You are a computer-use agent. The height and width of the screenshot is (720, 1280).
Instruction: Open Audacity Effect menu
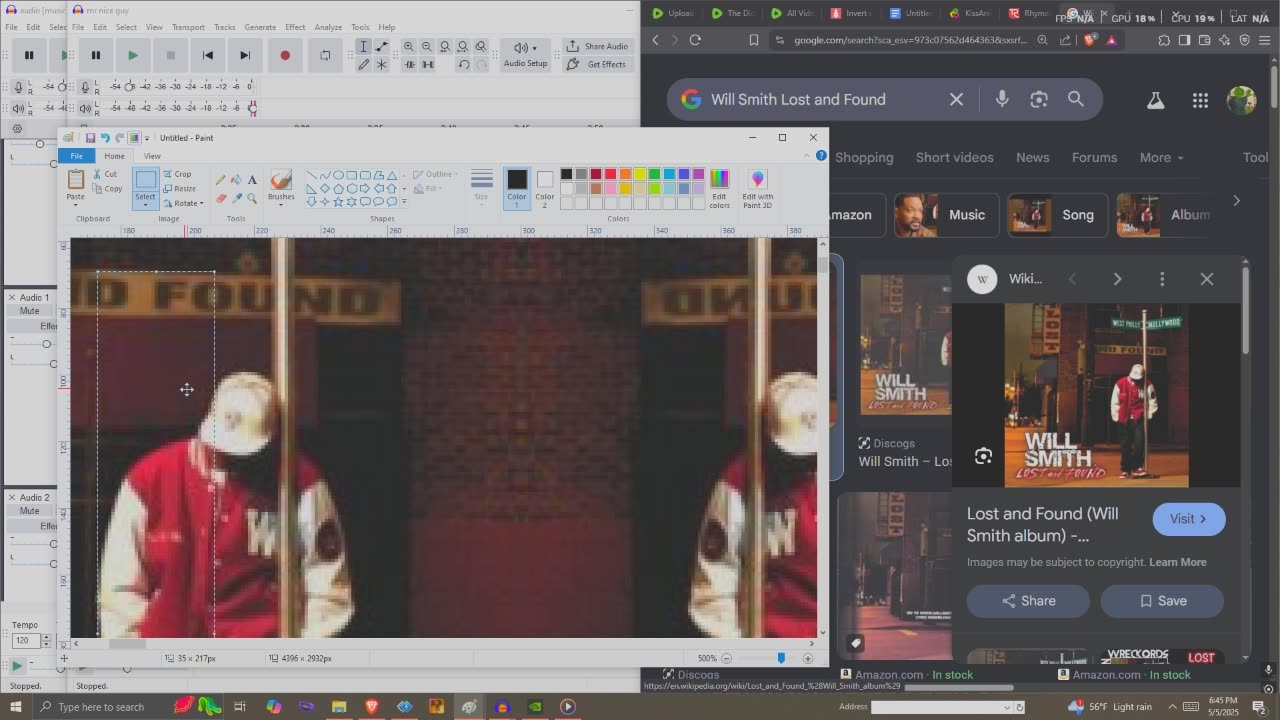coord(295,27)
